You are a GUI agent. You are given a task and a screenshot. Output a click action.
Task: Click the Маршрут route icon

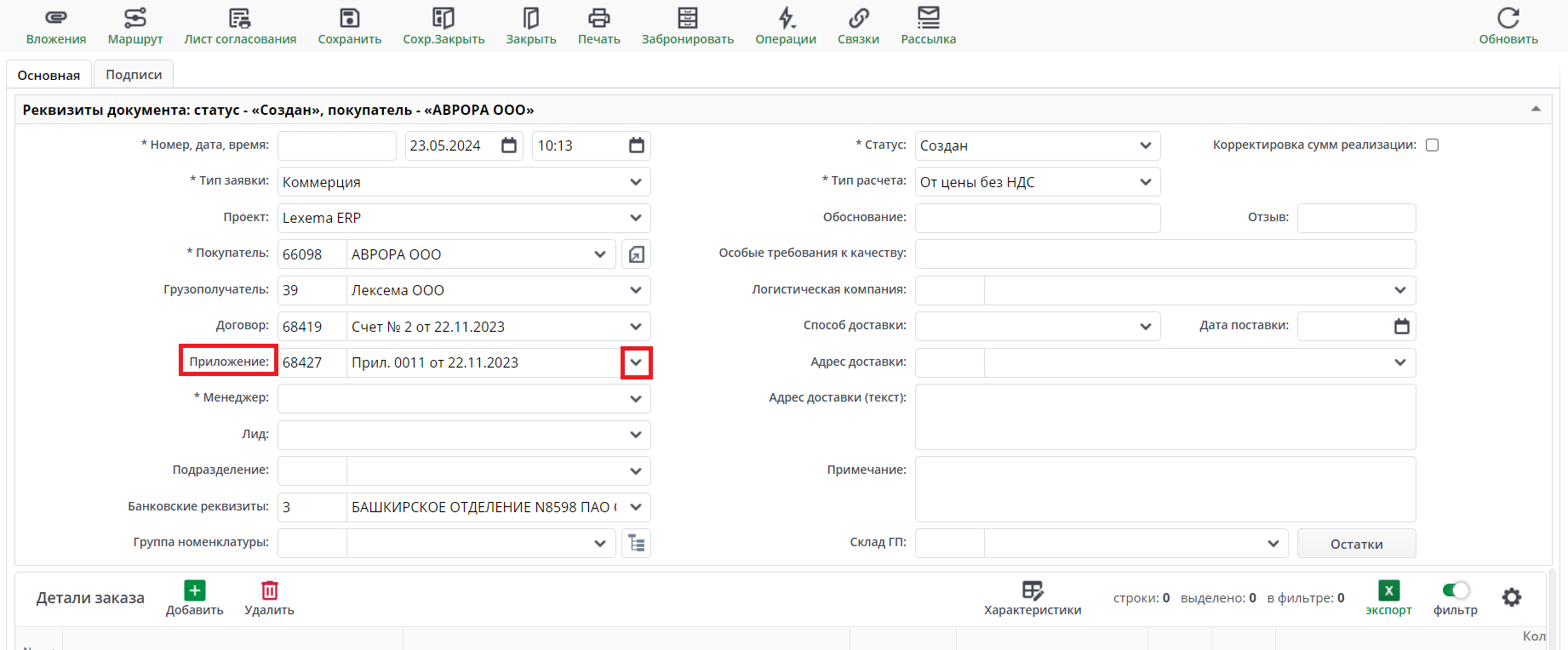click(x=135, y=18)
